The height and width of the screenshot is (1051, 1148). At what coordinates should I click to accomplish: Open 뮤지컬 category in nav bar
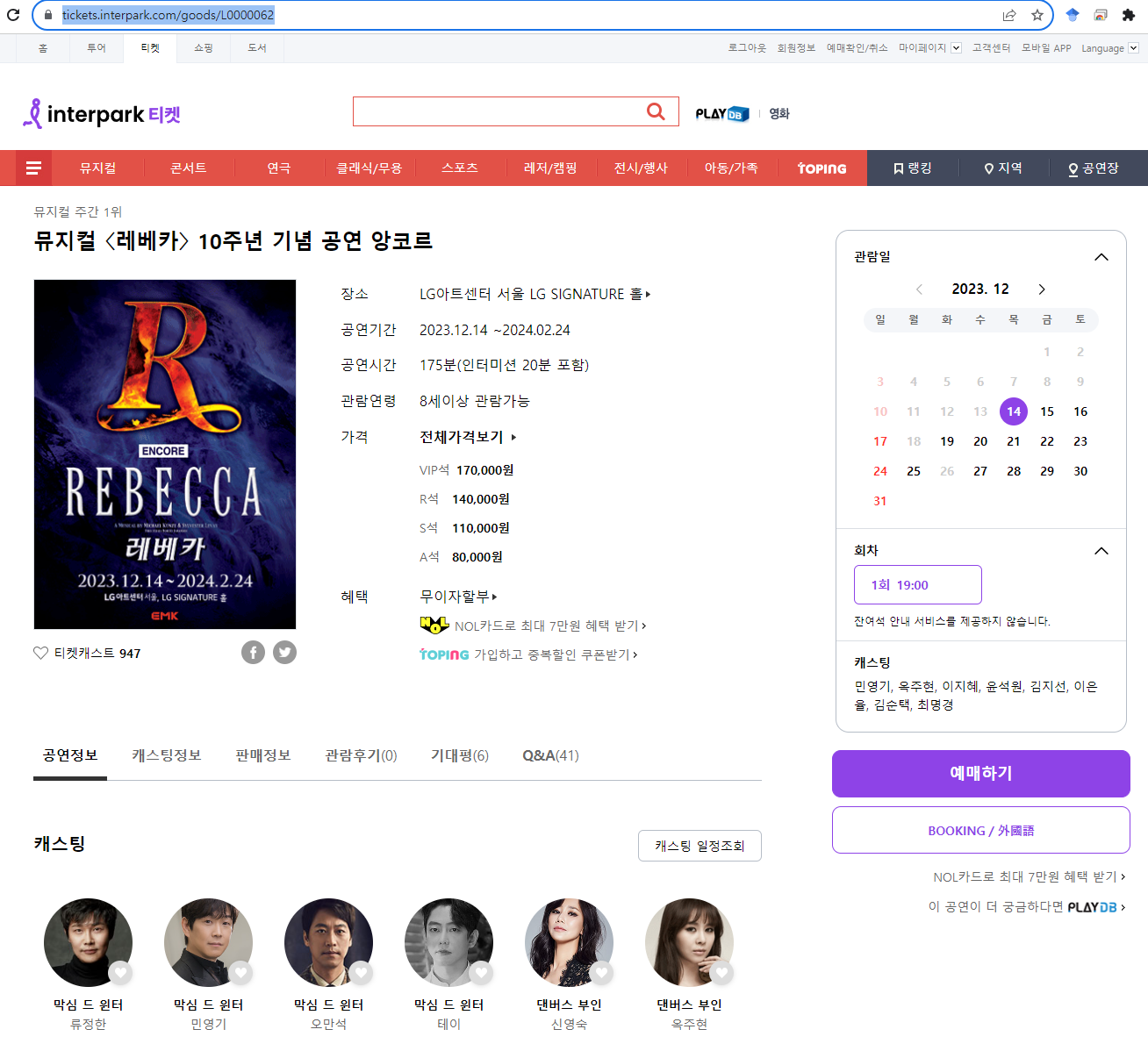click(x=97, y=168)
